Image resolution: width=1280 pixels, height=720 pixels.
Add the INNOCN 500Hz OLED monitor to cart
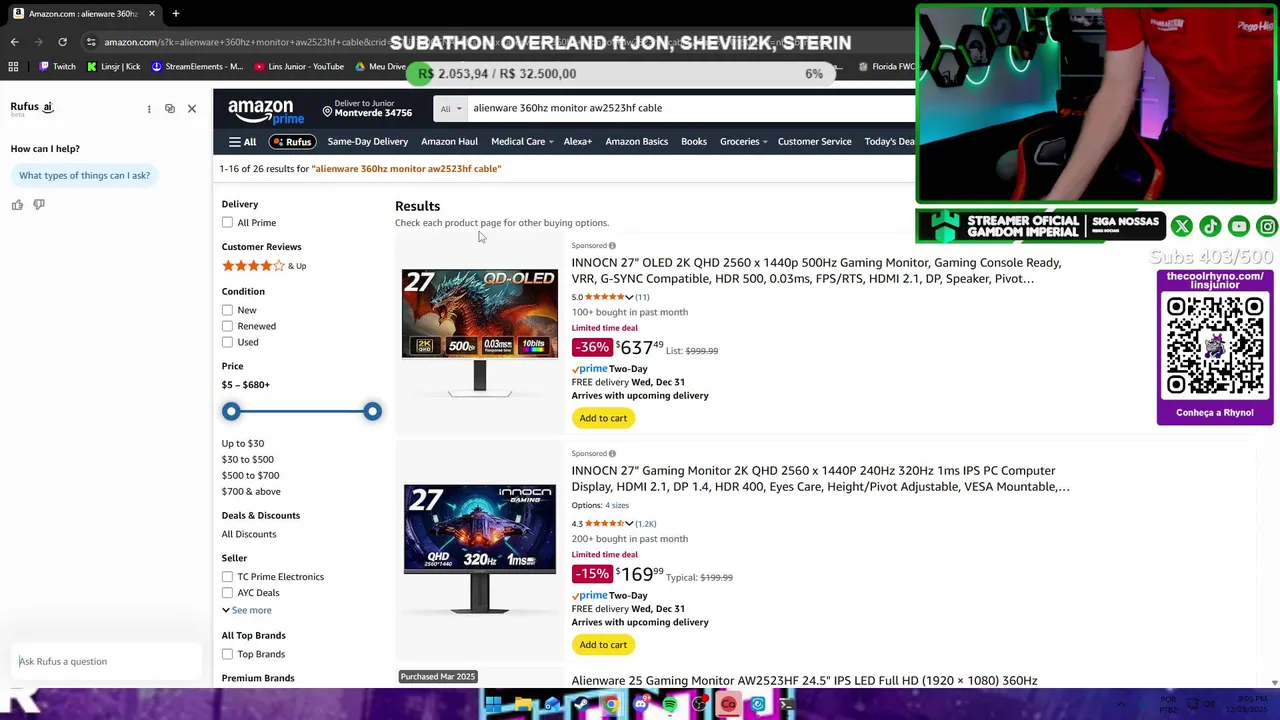click(603, 418)
